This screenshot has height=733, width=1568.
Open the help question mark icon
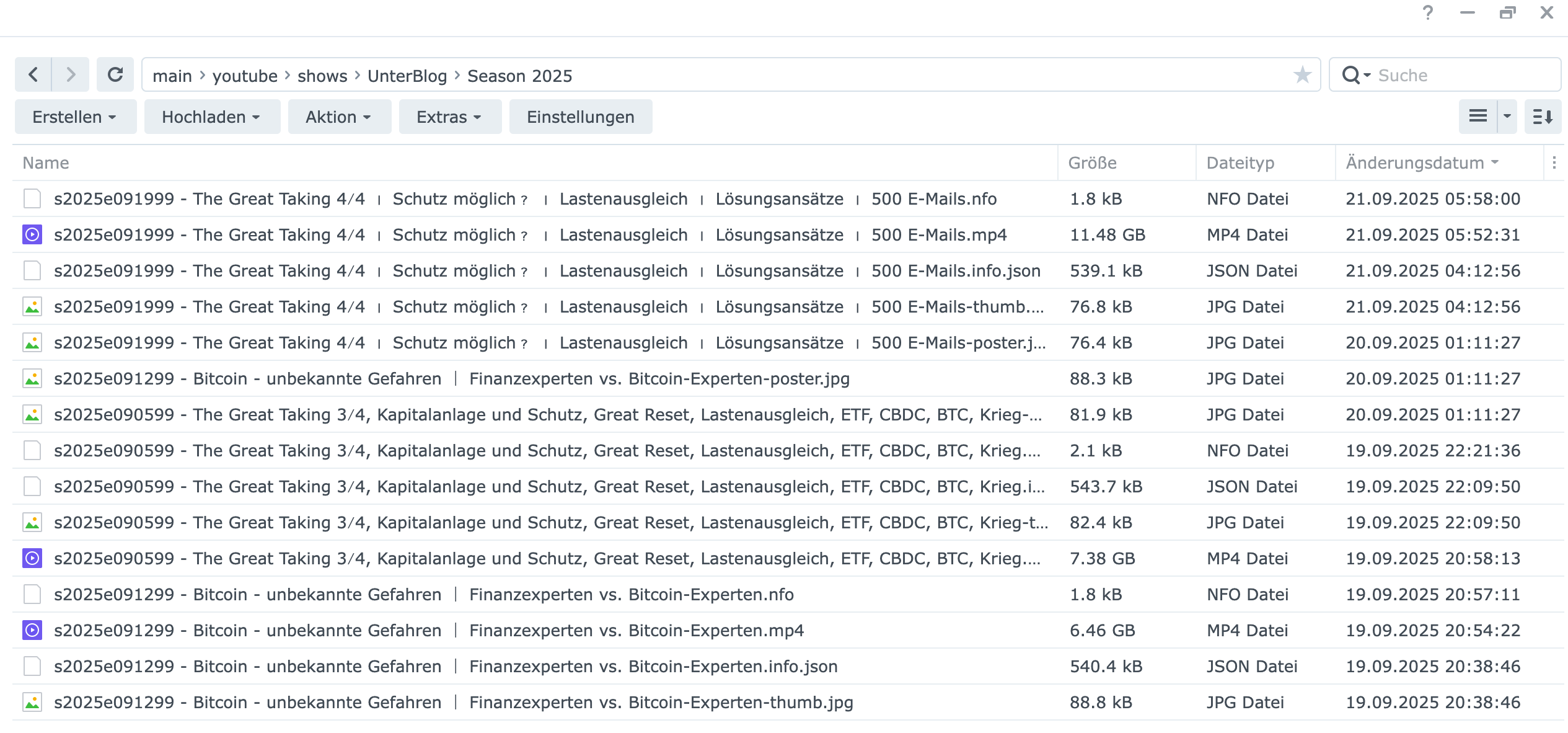pos(1428,12)
